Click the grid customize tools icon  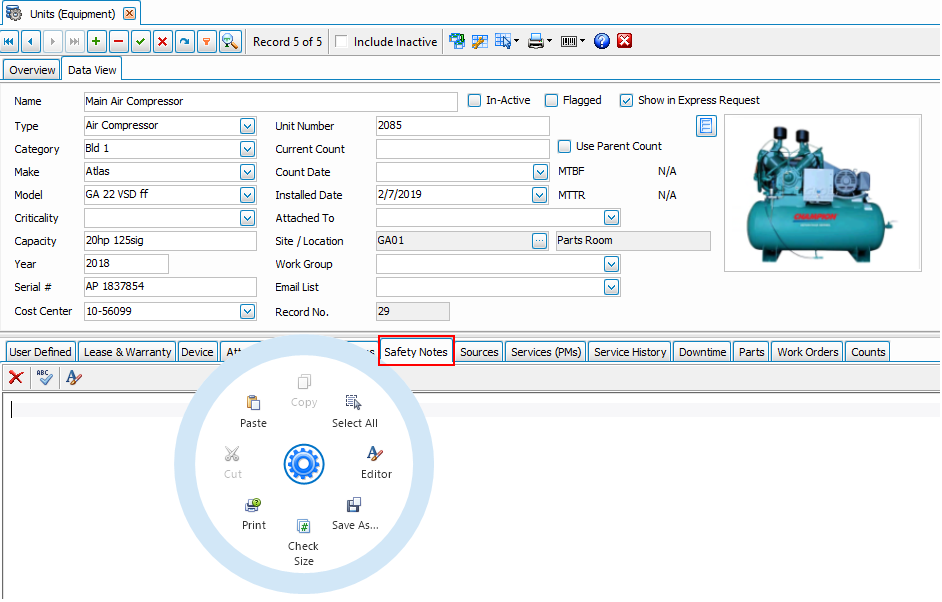(x=479, y=41)
